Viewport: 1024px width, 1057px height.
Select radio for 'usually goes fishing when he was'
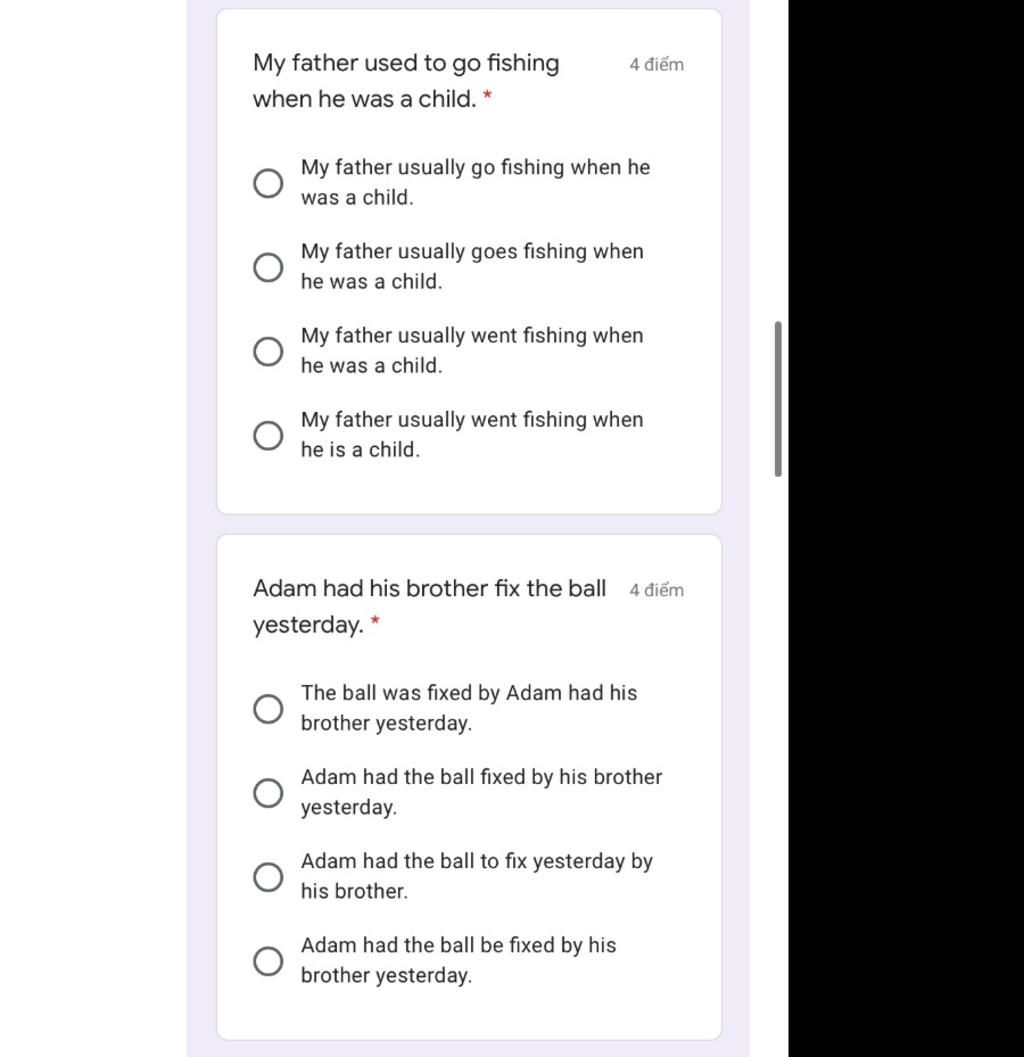(268, 267)
